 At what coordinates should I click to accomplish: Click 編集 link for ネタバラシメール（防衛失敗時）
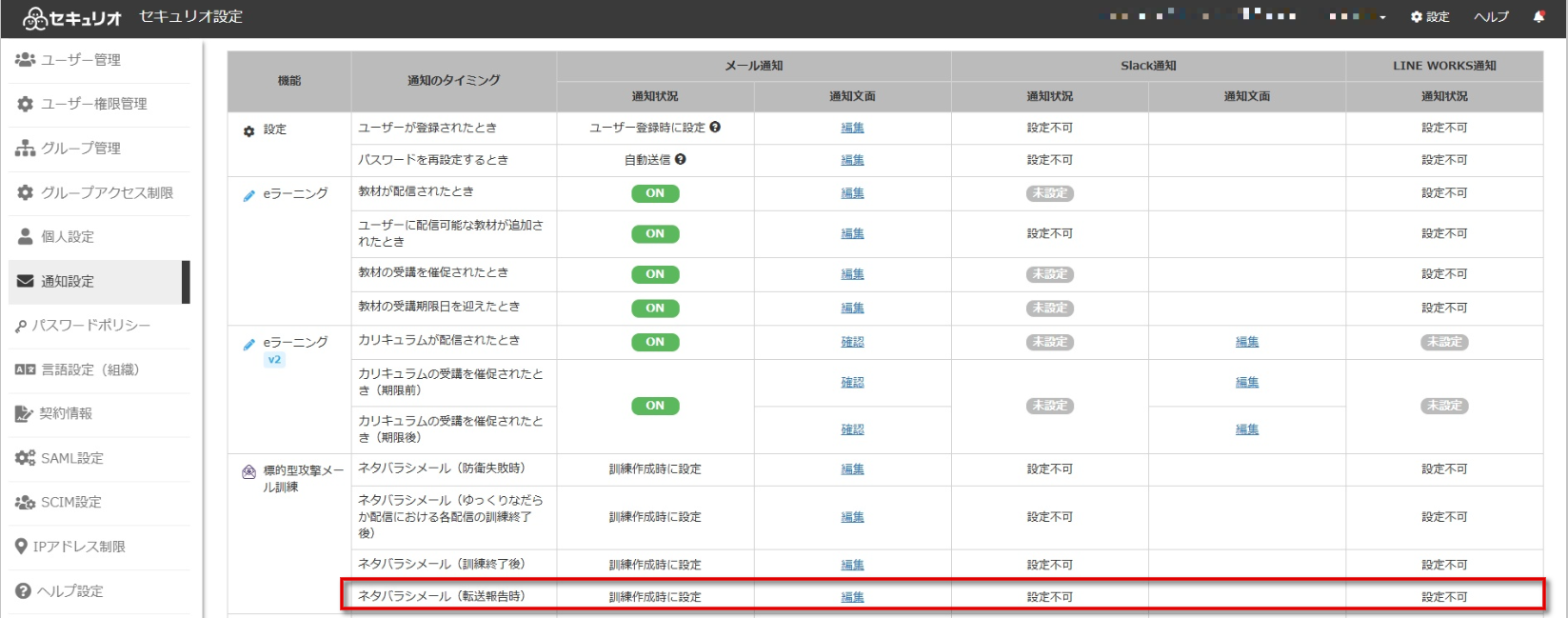click(x=852, y=468)
